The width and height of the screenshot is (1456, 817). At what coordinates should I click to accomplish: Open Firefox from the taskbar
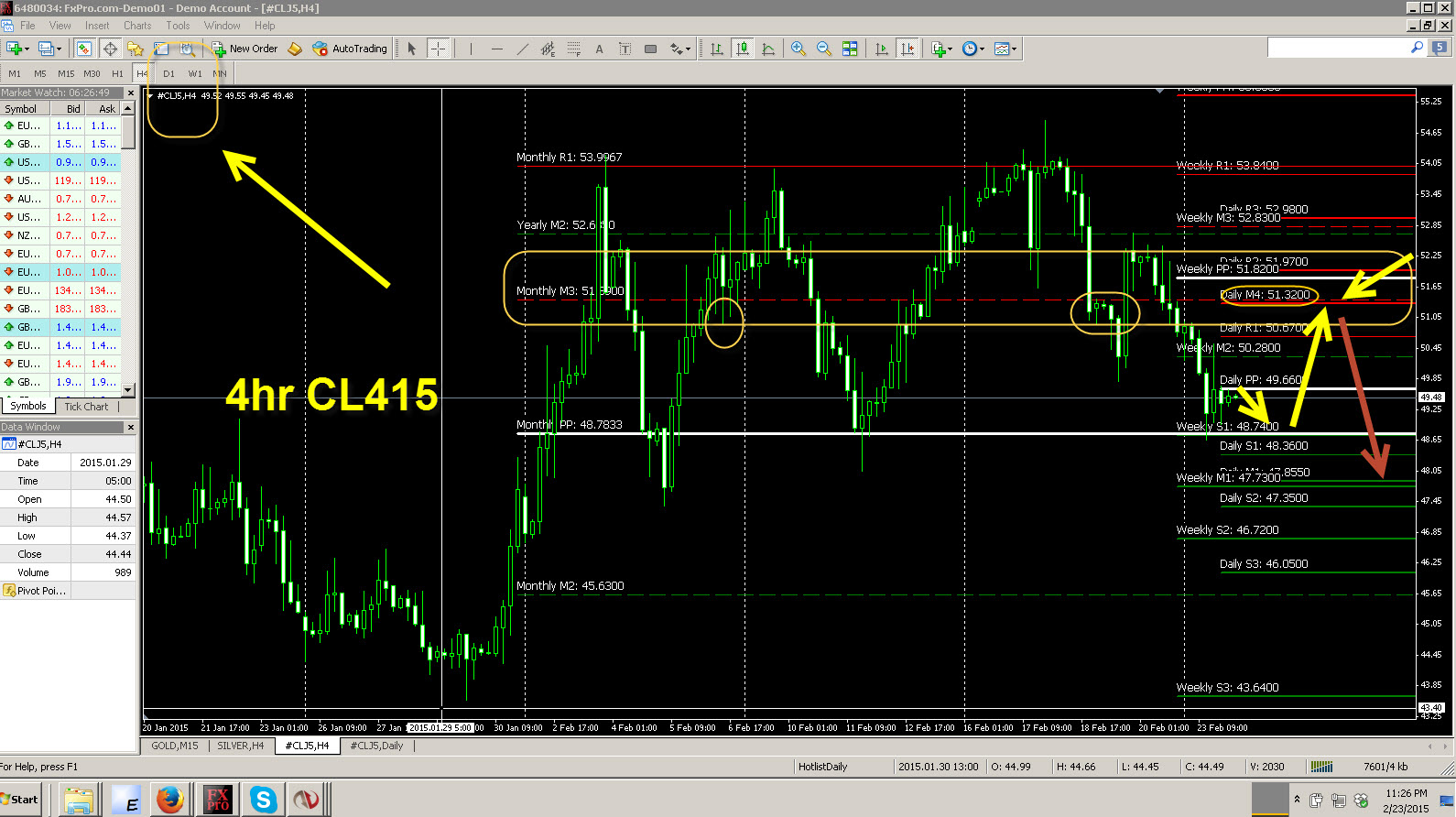(x=169, y=800)
